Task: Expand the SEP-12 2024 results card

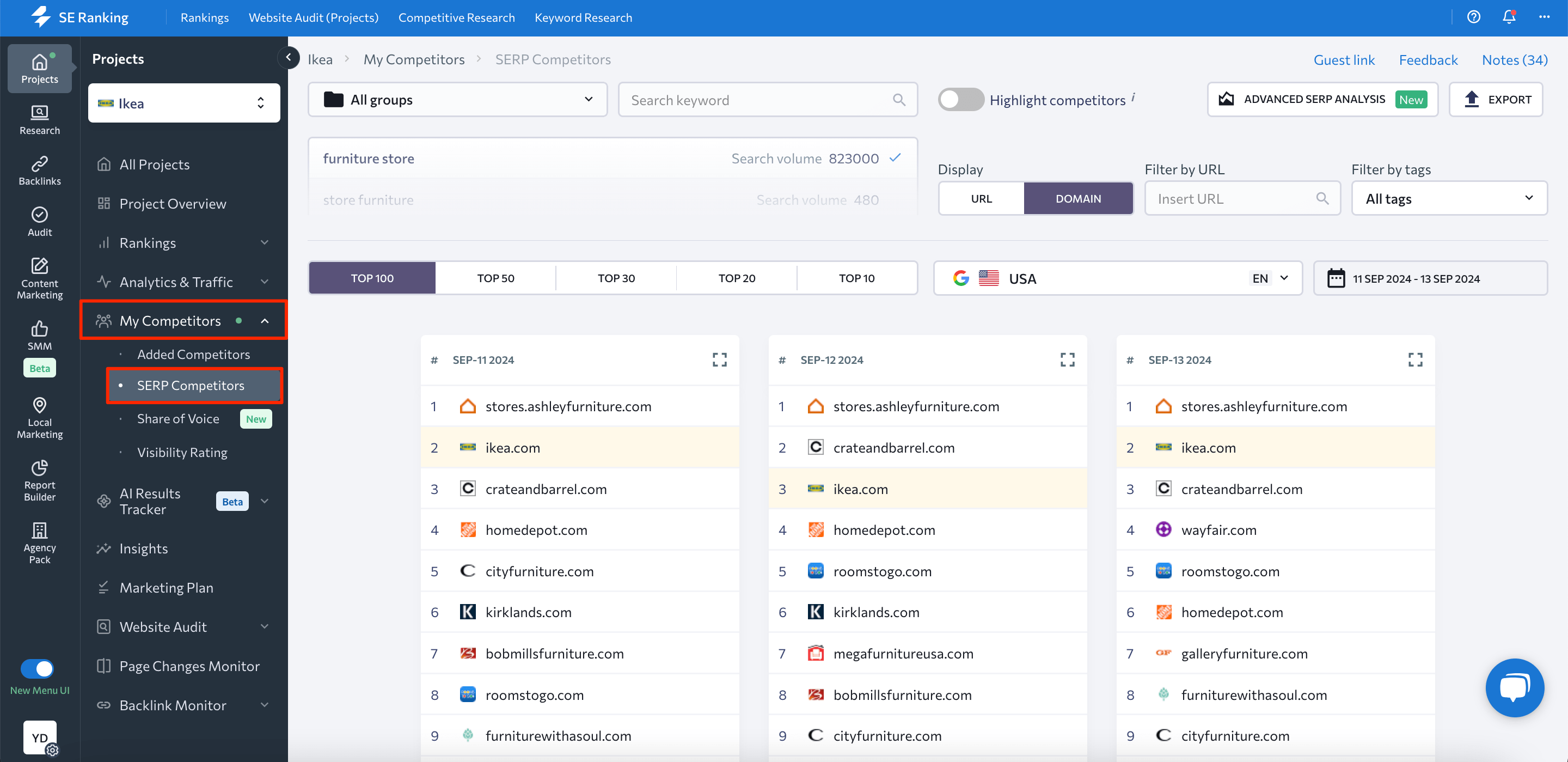Action: 1067,360
